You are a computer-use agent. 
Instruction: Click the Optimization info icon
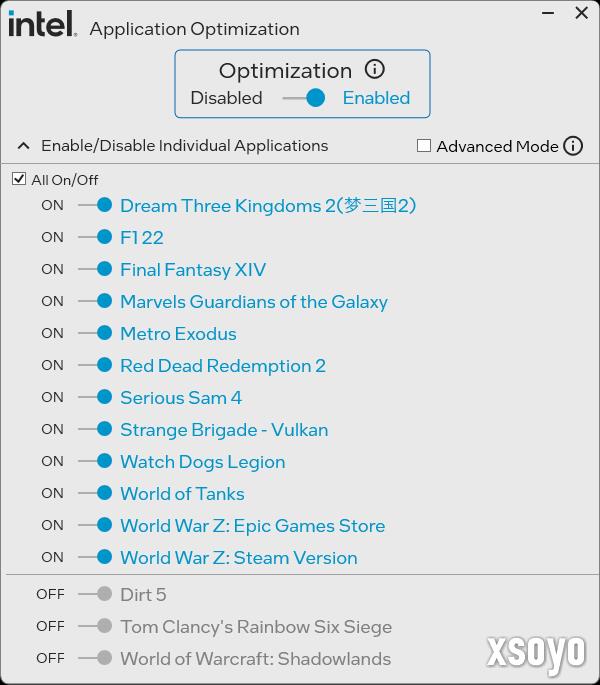(375, 69)
